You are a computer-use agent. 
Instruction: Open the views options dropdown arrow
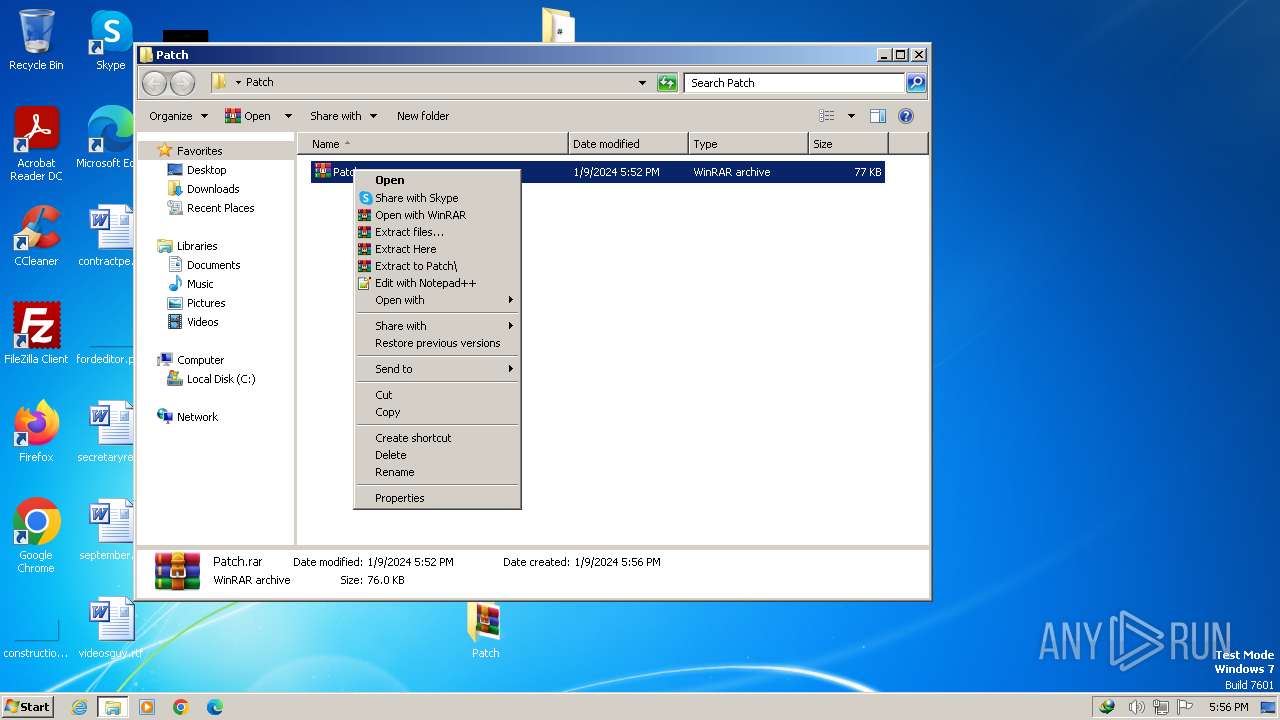[851, 116]
